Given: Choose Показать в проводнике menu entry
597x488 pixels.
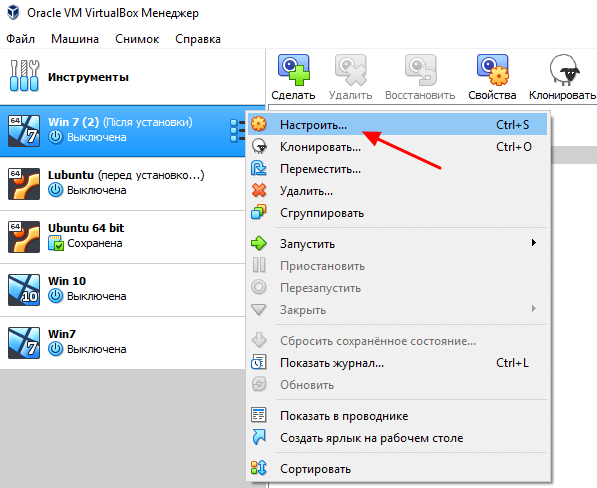Looking at the screenshot, I should click(x=397, y=416).
